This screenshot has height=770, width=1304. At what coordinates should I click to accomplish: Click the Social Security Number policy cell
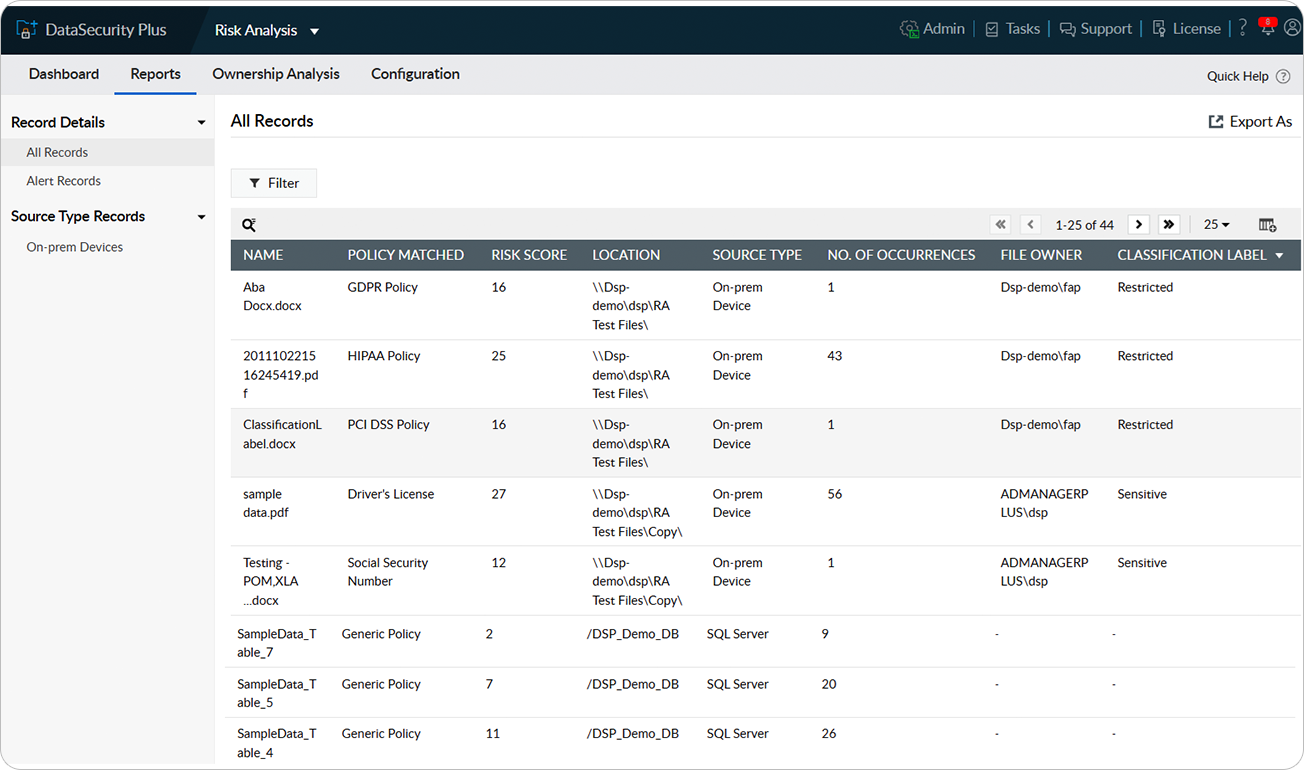[x=388, y=572]
